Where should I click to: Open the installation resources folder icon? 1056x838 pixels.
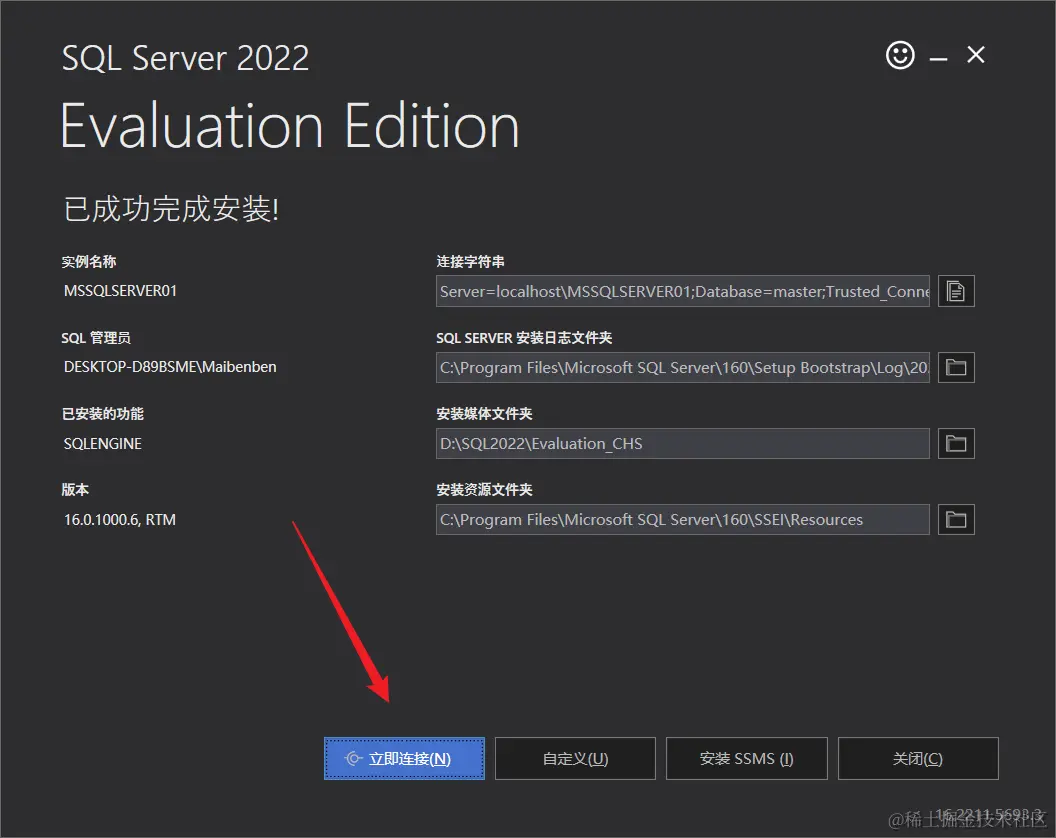pyautogui.click(x=956, y=519)
